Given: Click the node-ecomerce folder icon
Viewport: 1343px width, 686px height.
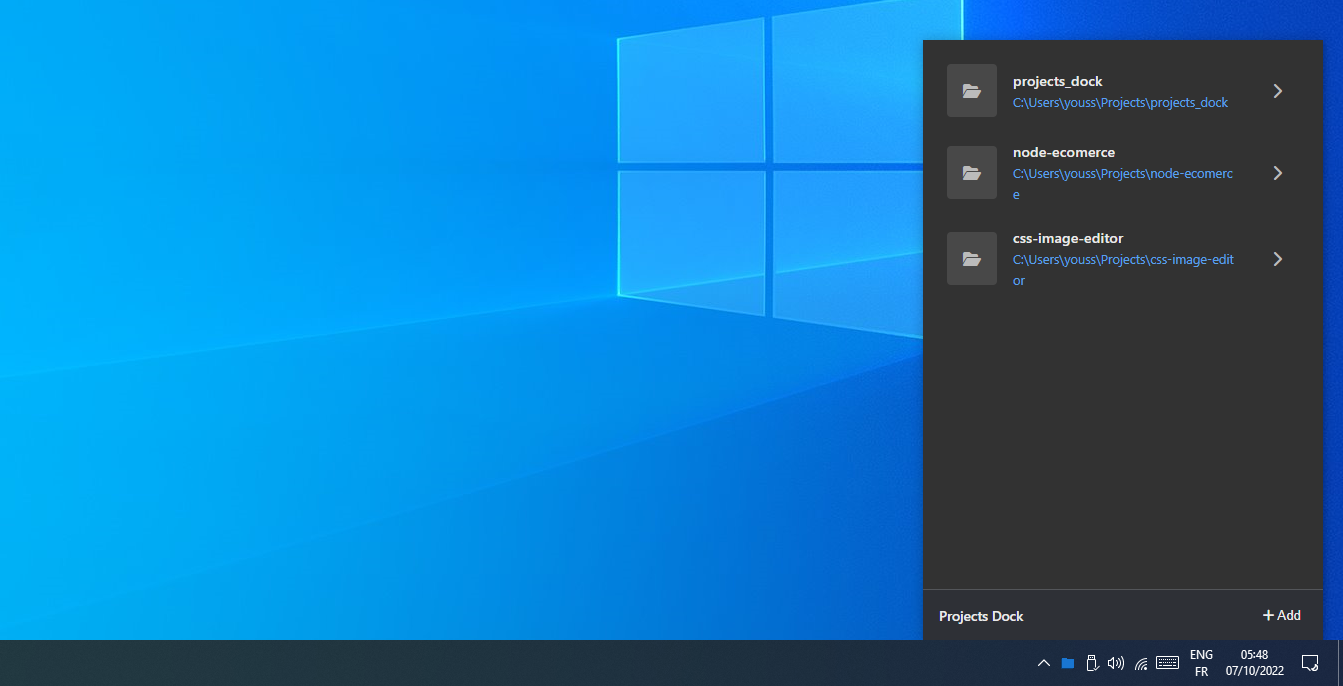Looking at the screenshot, I should coord(971,172).
